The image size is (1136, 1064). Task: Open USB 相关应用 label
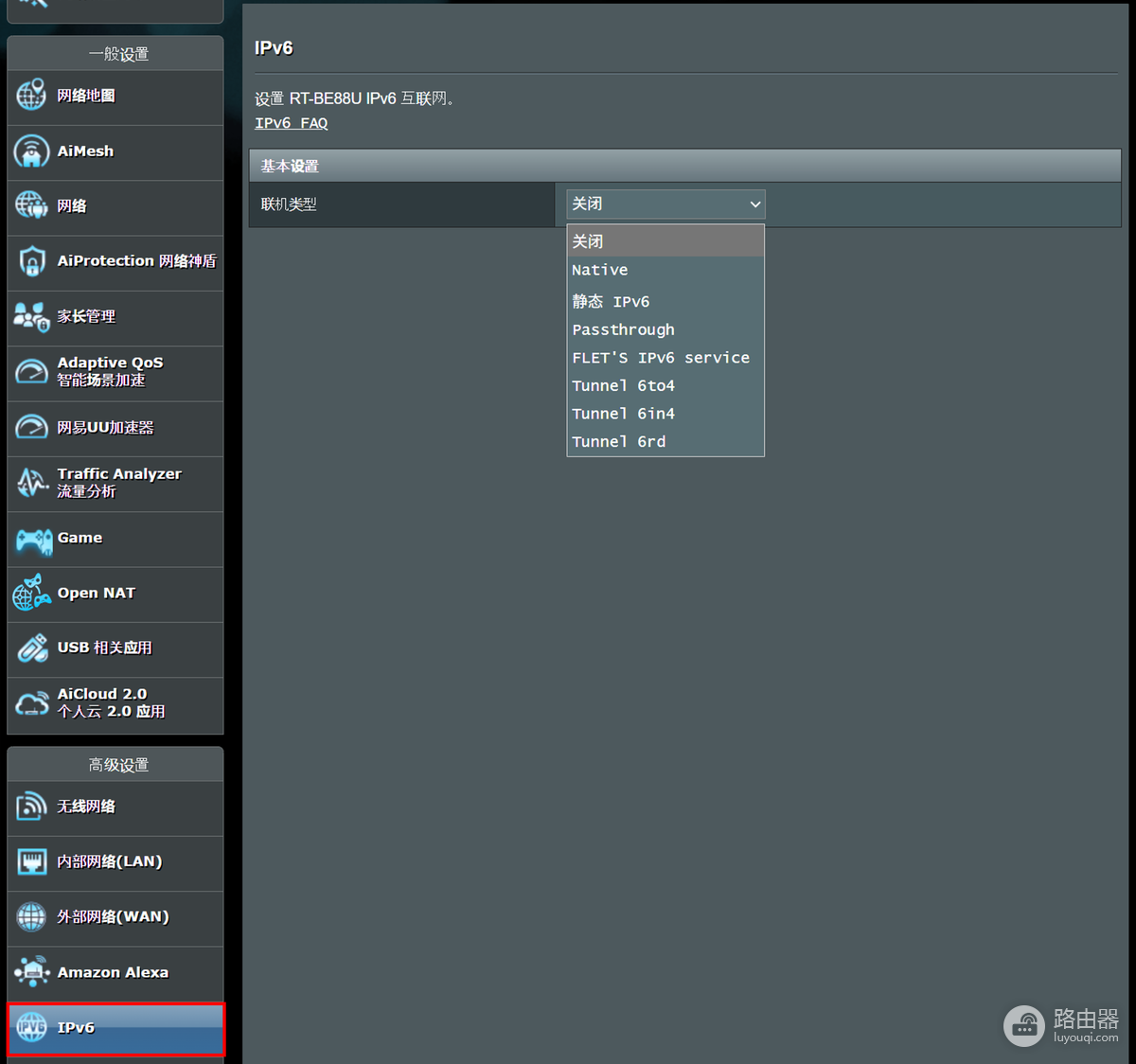[x=104, y=647]
